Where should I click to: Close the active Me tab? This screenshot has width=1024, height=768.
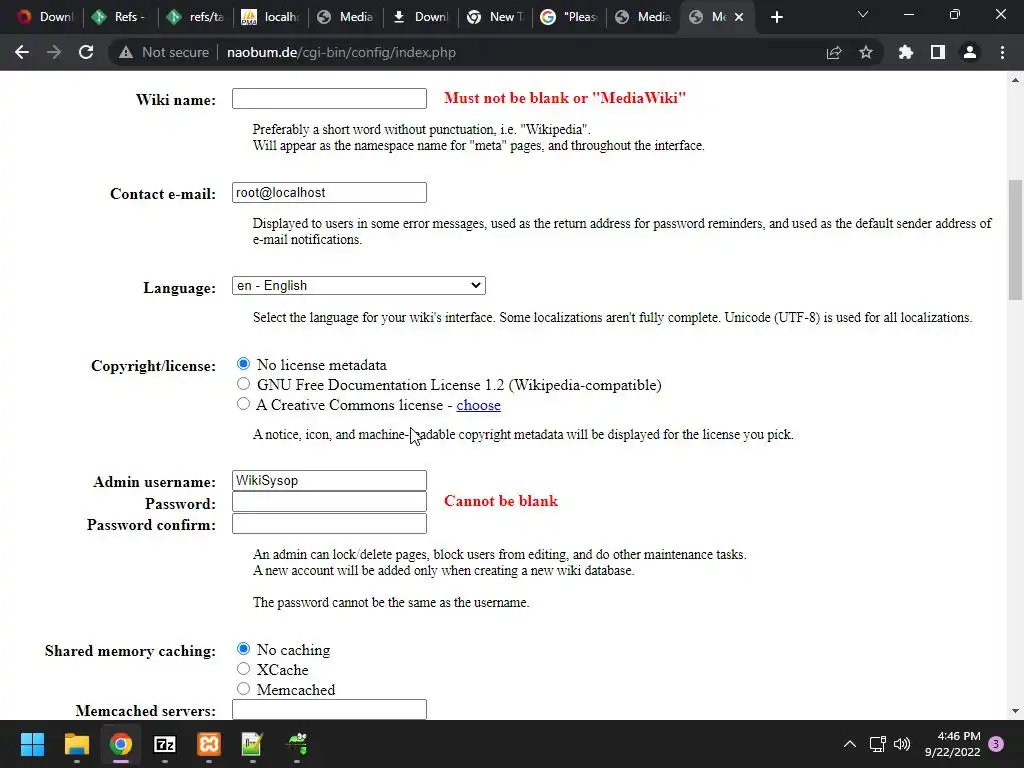[x=739, y=17]
